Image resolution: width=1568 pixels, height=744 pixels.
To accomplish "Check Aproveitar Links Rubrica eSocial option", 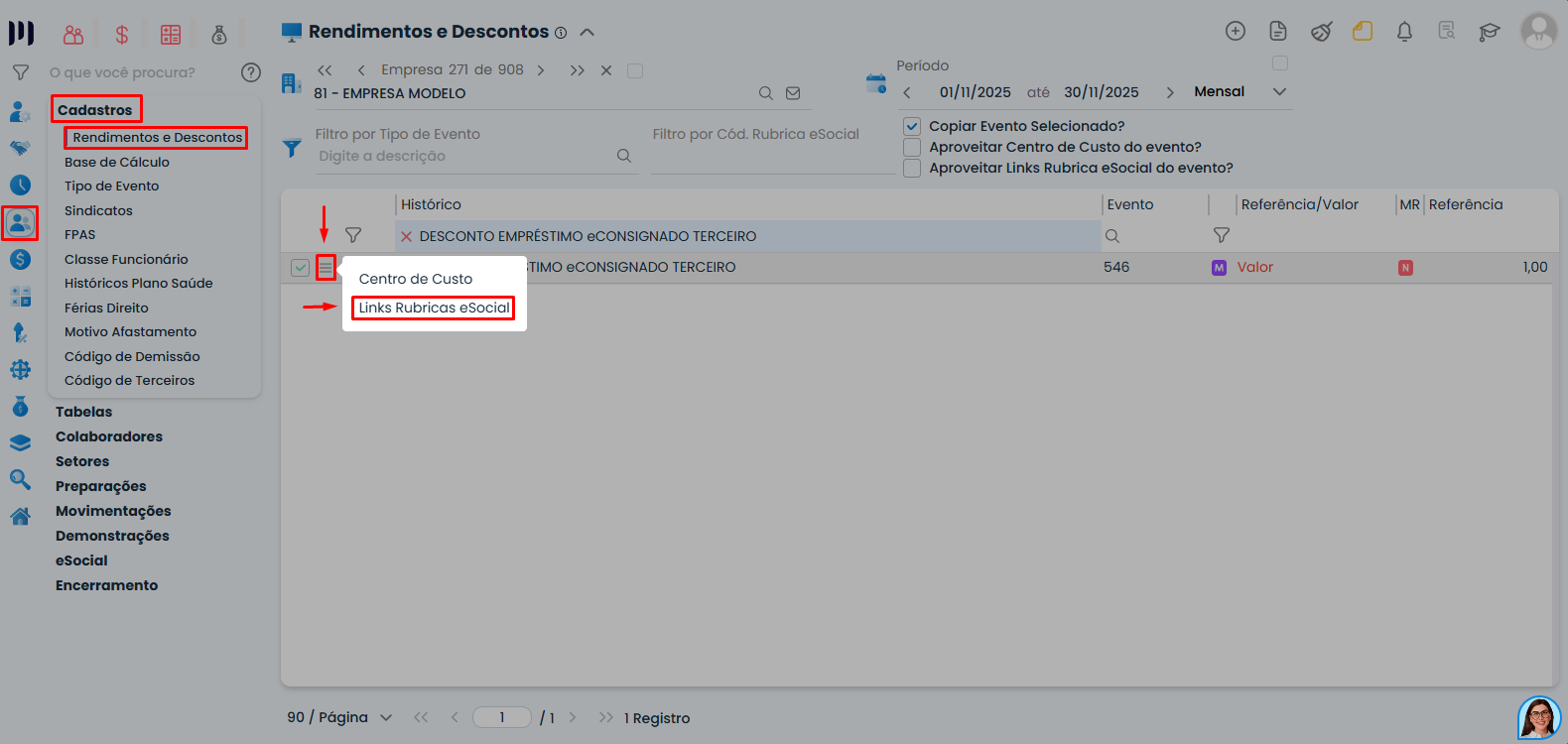I will click(x=912, y=168).
